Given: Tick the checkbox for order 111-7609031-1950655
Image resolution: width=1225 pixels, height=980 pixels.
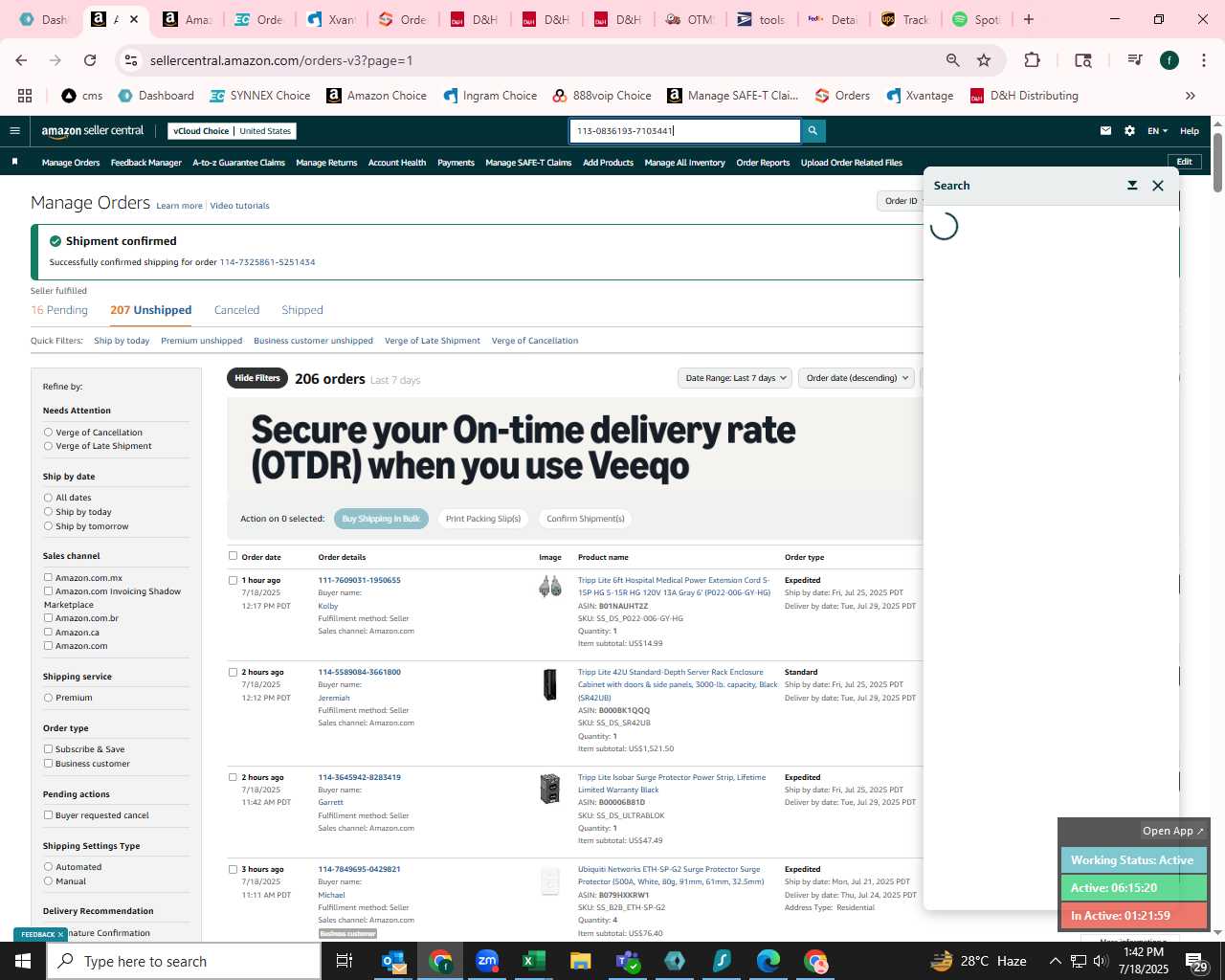Looking at the screenshot, I should point(233,580).
